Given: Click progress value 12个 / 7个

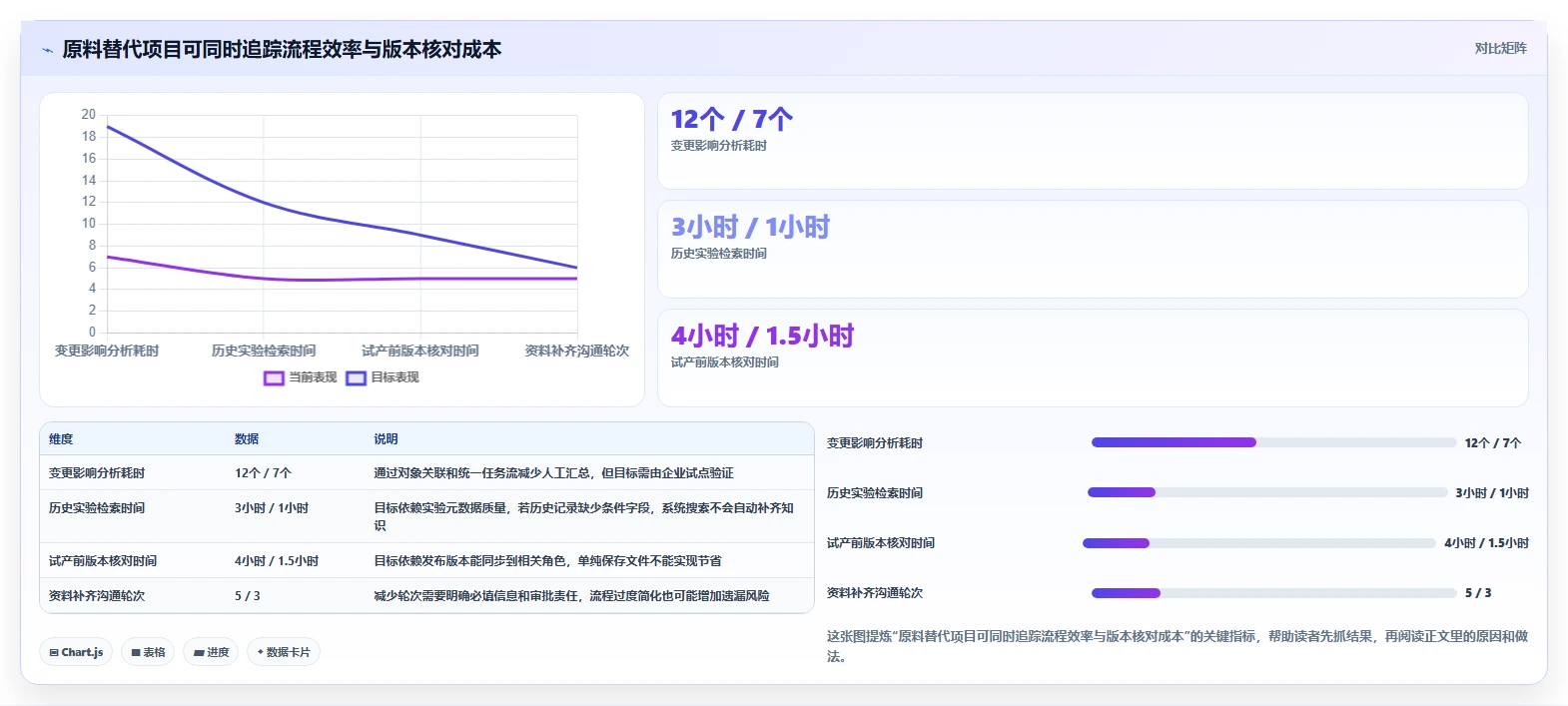Looking at the screenshot, I should (1493, 443).
